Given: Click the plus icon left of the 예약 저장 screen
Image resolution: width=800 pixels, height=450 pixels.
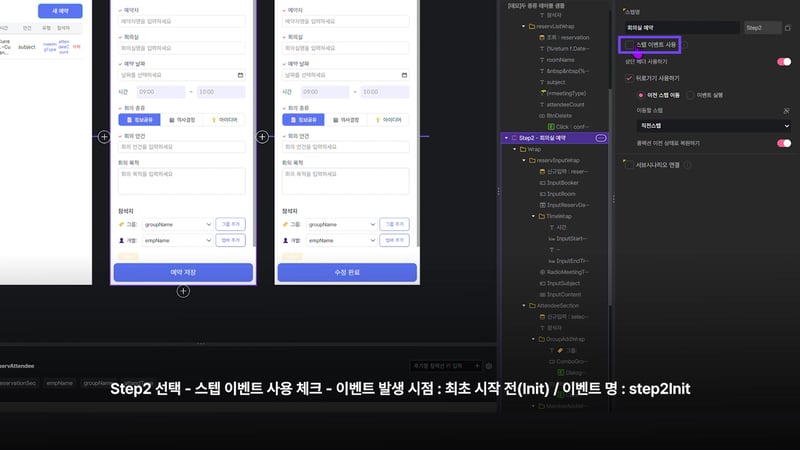Looking at the screenshot, I should (x=104, y=136).
